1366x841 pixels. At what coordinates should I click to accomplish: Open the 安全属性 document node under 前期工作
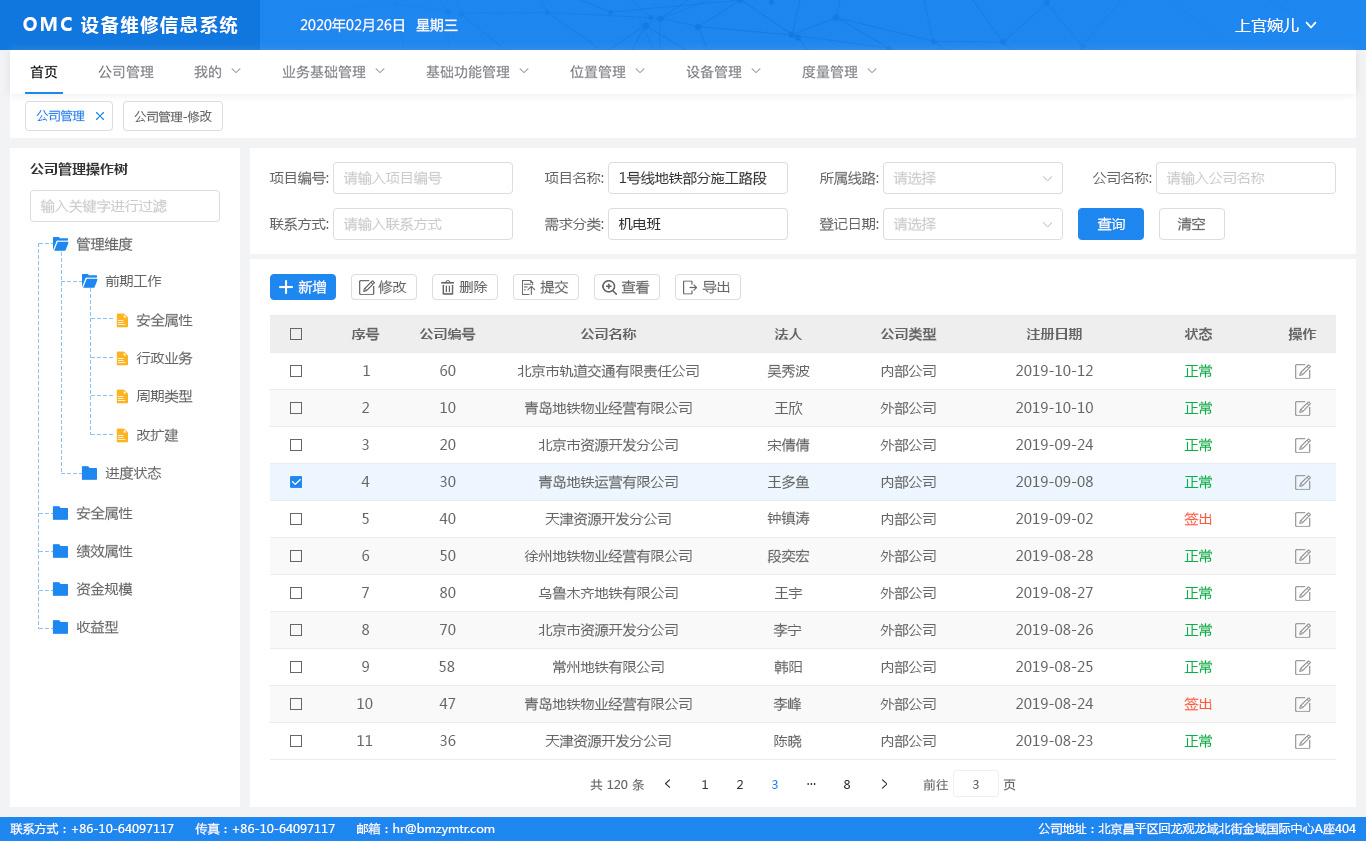[154, 321]
